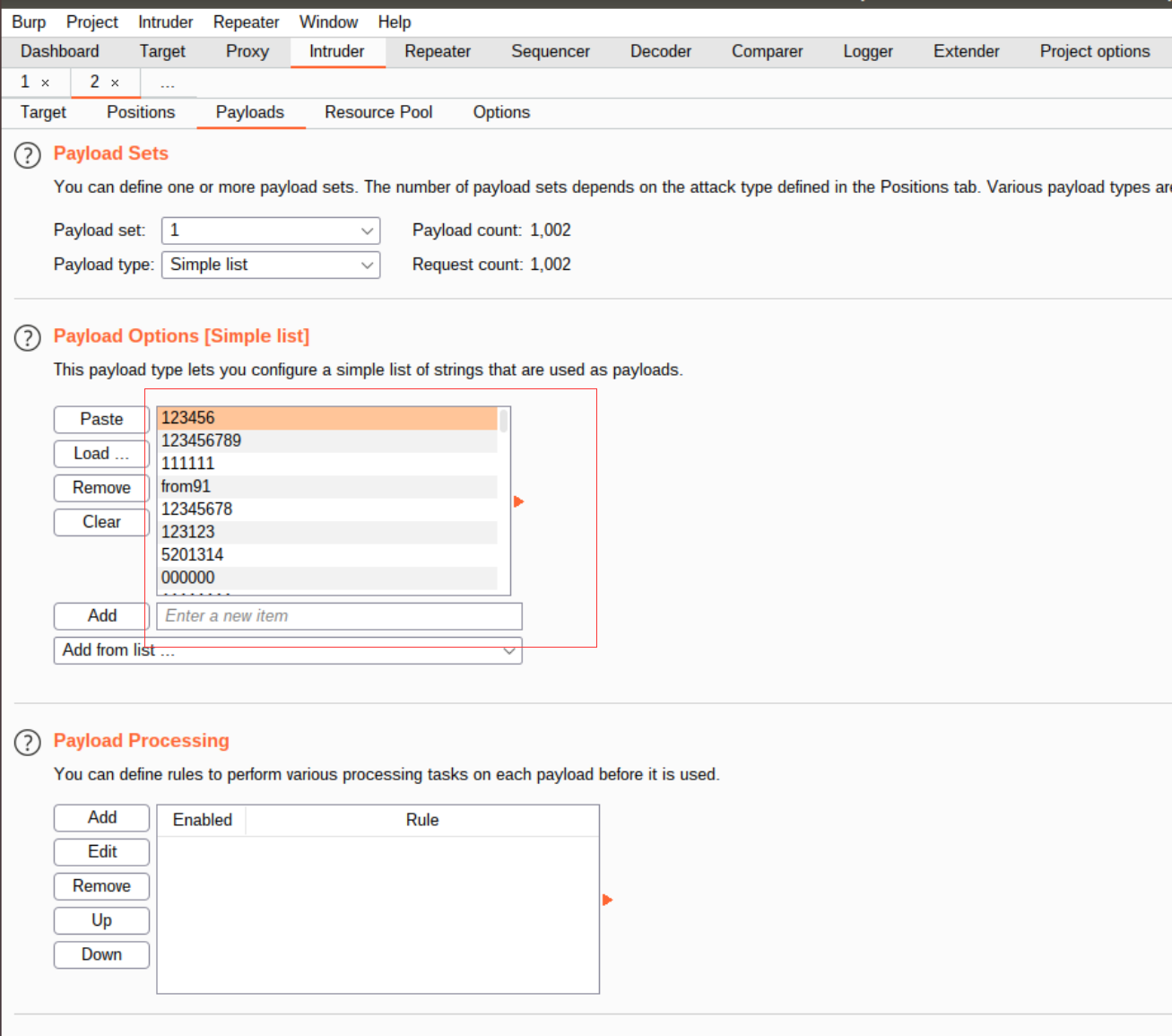Image resolution: width=1172 pixels, height=1036 pixels.
Task: Open the Payload Sets help icon
Action: (28, 155)
